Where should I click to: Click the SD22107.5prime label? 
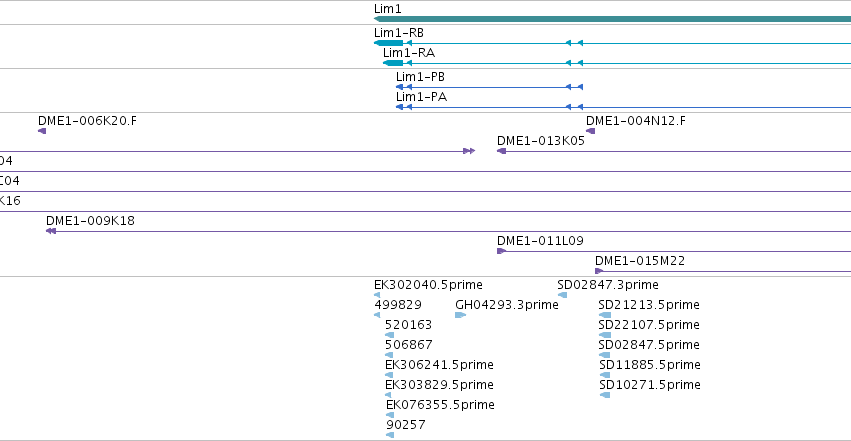649,325
